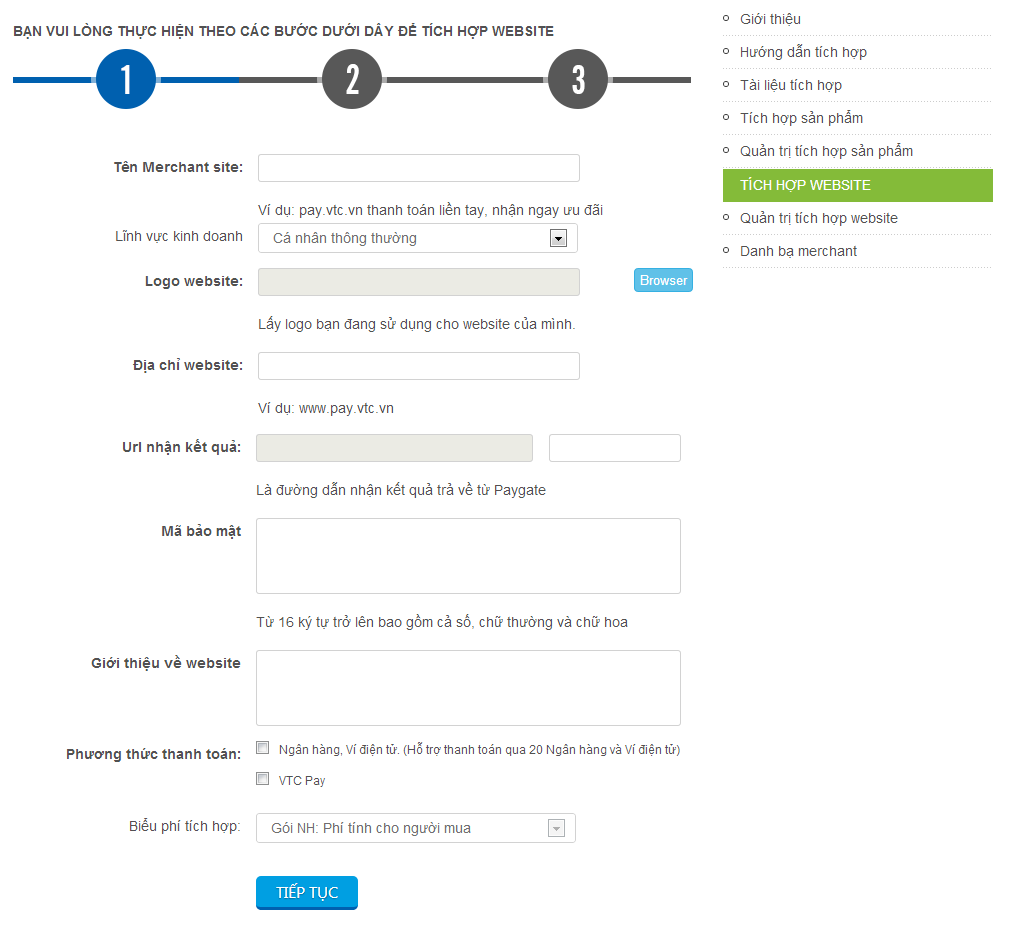Open the Danh bạ merchant link

coord(798,251)
